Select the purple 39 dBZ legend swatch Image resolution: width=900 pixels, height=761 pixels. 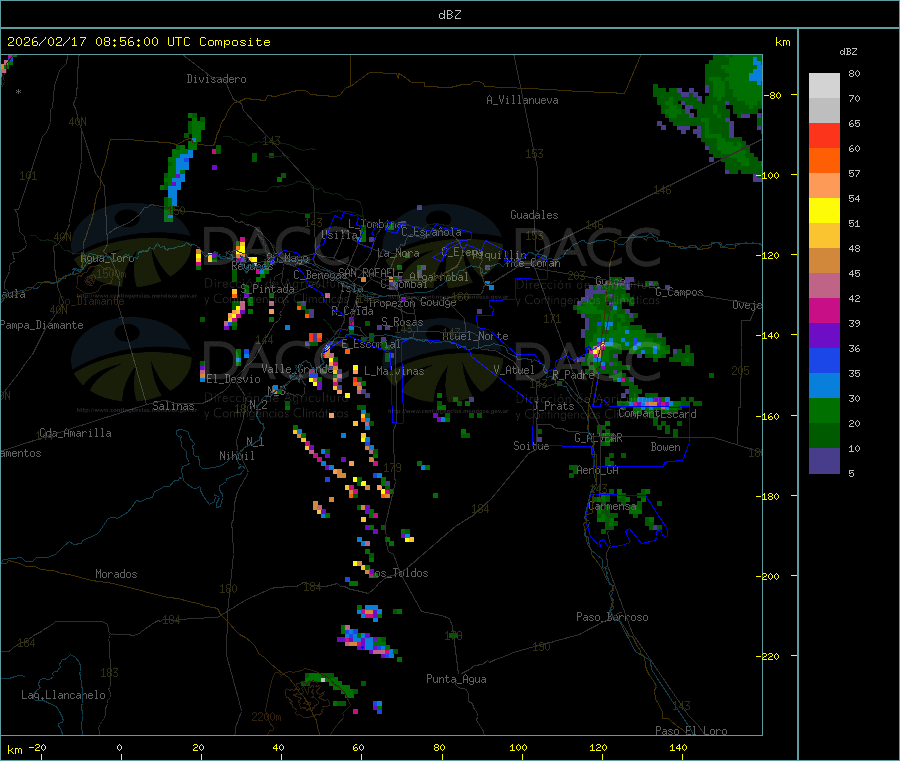824,336
